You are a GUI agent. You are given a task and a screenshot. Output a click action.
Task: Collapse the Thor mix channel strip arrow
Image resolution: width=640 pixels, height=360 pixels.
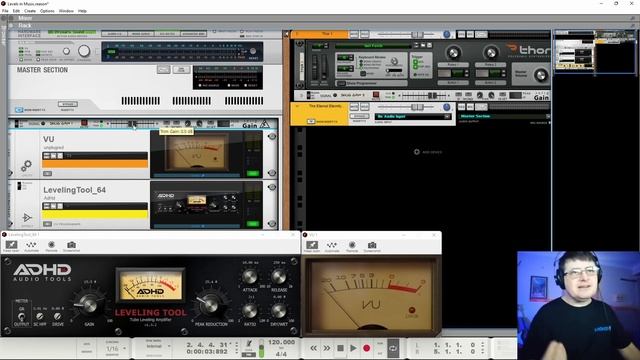(298, 34)
